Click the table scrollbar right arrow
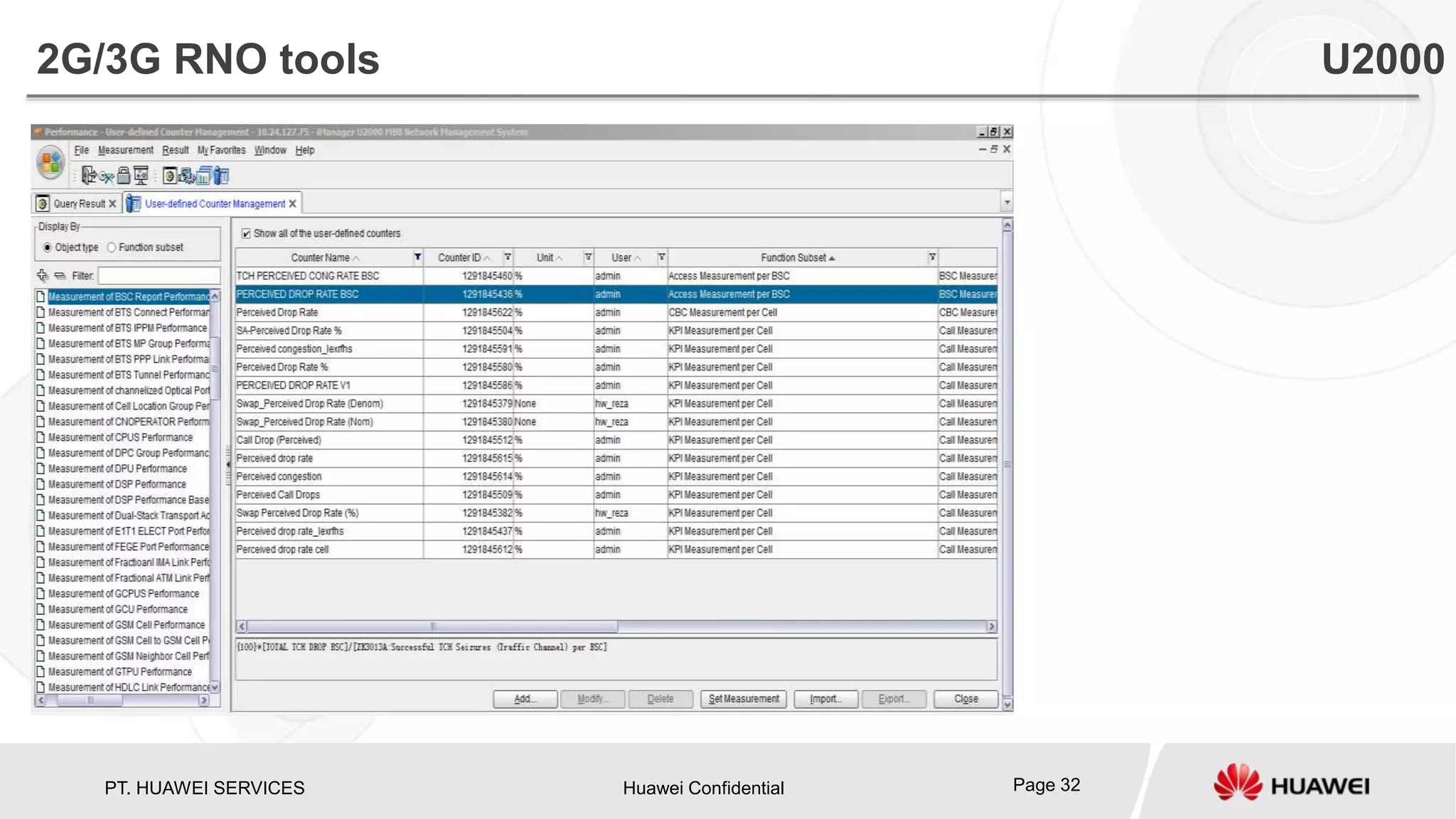 pyautogui.click(x=992, y=626)
